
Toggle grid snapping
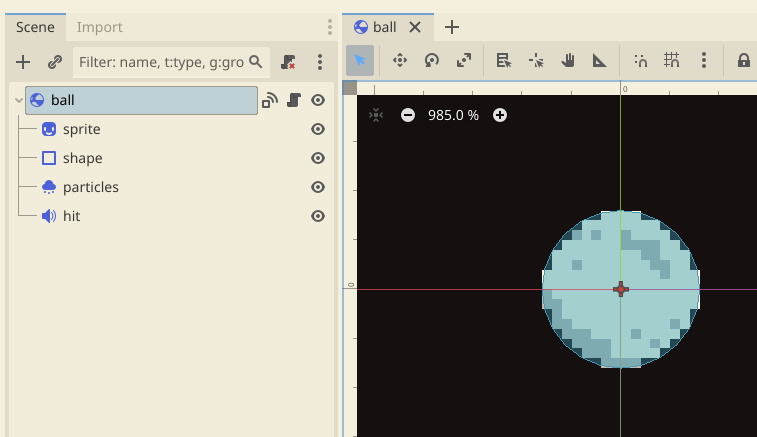[x=672, y=60]
